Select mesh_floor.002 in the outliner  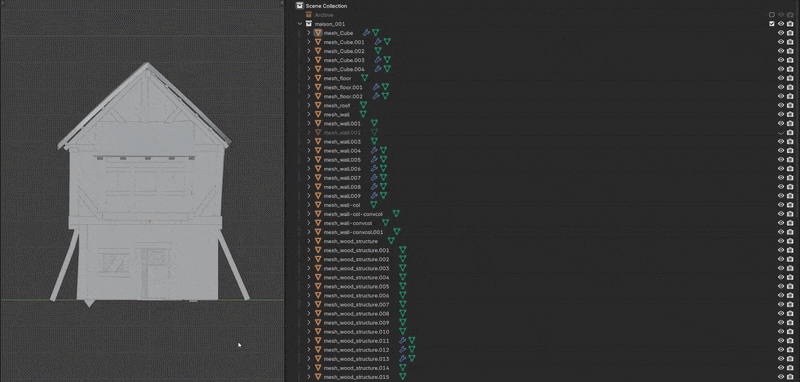343,96
